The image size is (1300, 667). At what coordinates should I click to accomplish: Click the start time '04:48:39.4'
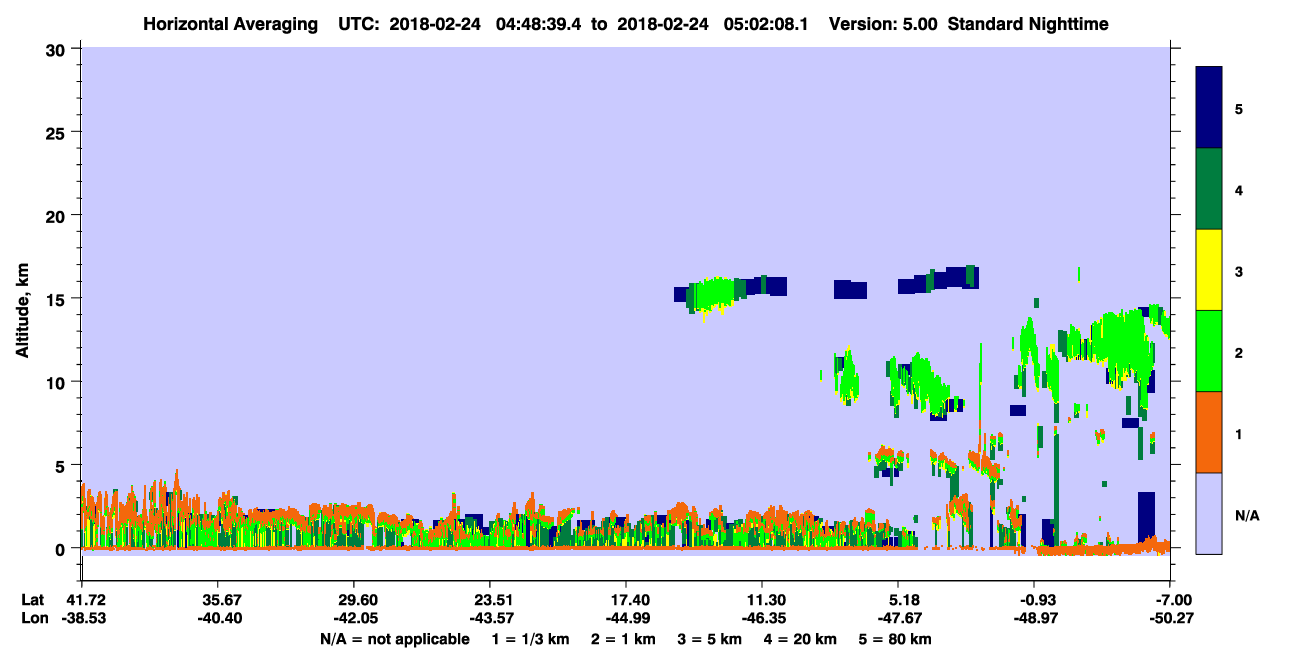[538, 24]
